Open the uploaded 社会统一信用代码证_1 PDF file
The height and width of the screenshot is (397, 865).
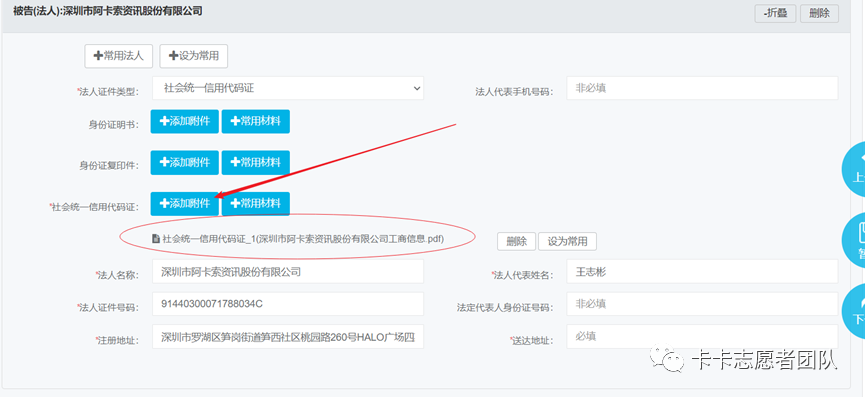[303, 239]
